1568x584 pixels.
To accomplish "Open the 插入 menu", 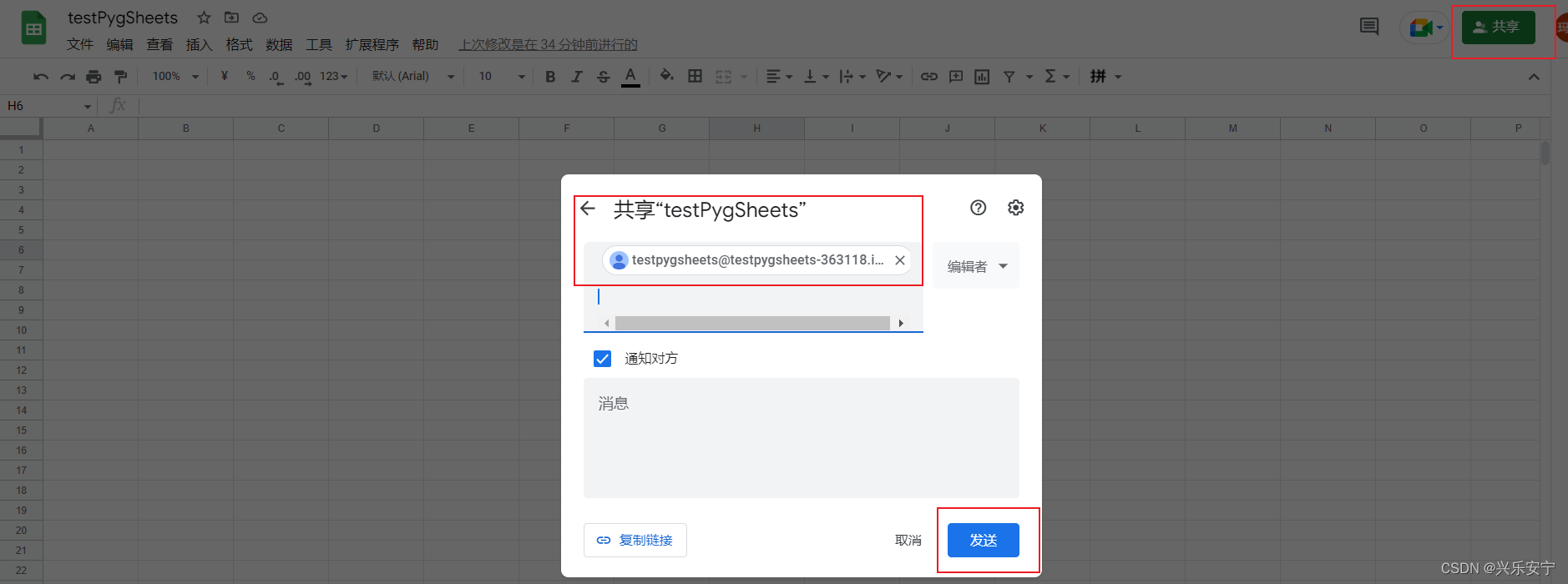I will [x=199, y=44].
